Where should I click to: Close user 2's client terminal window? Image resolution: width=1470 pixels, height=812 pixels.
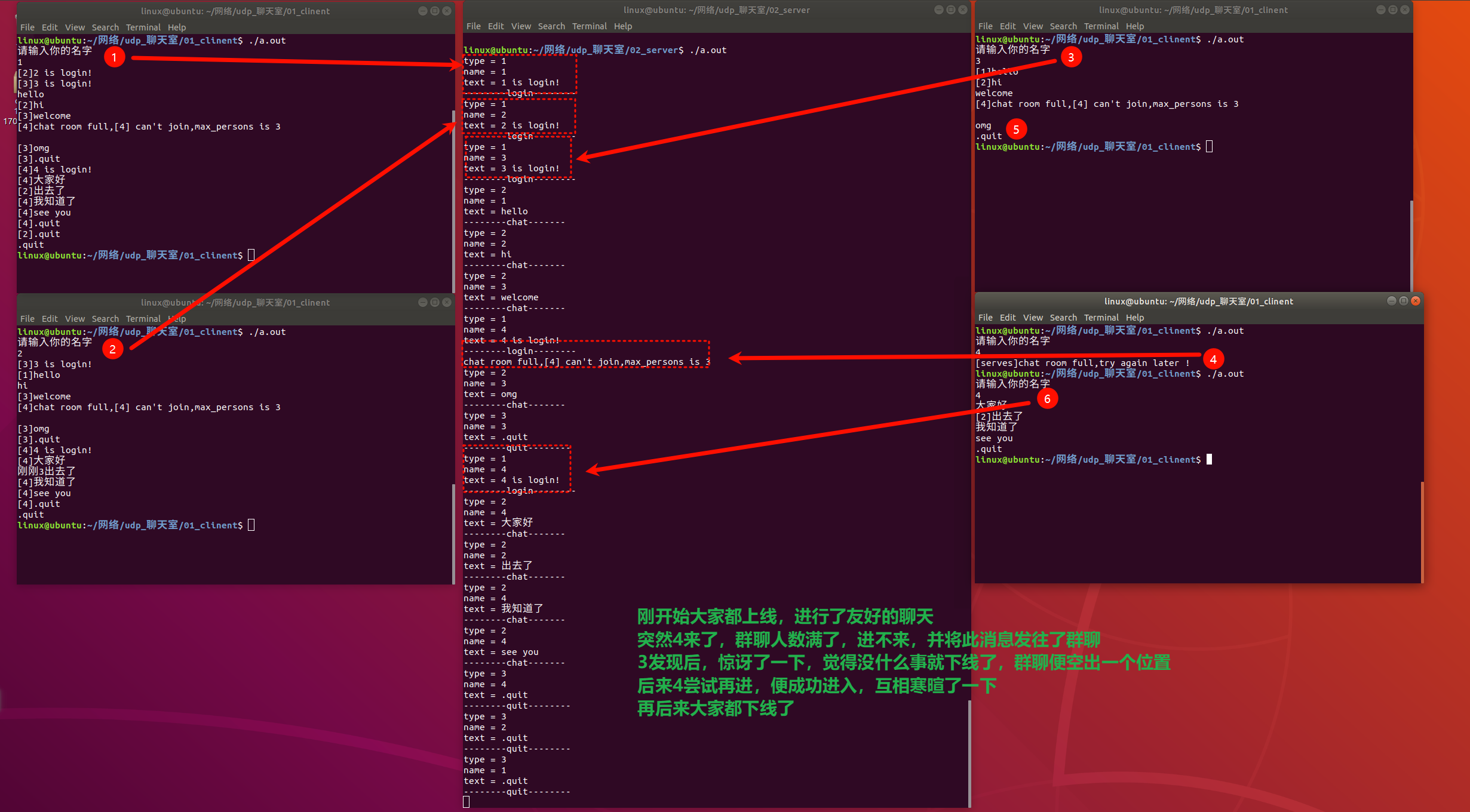pos(446,302)
